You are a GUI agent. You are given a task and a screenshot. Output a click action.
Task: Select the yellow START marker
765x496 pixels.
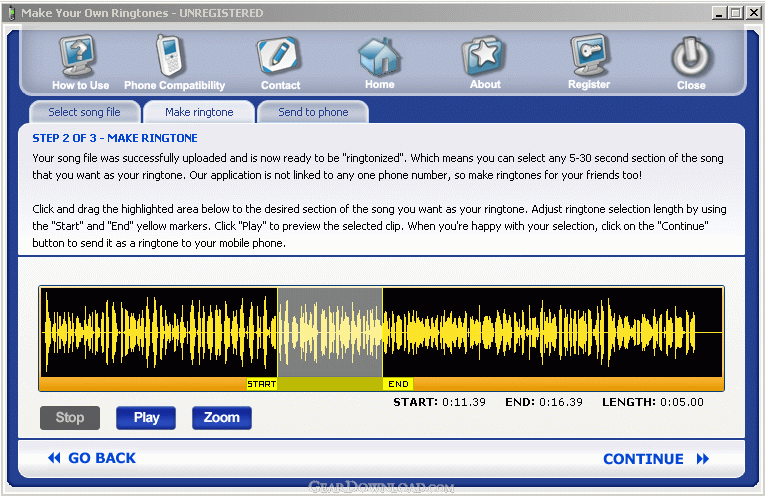coord(262,384)
